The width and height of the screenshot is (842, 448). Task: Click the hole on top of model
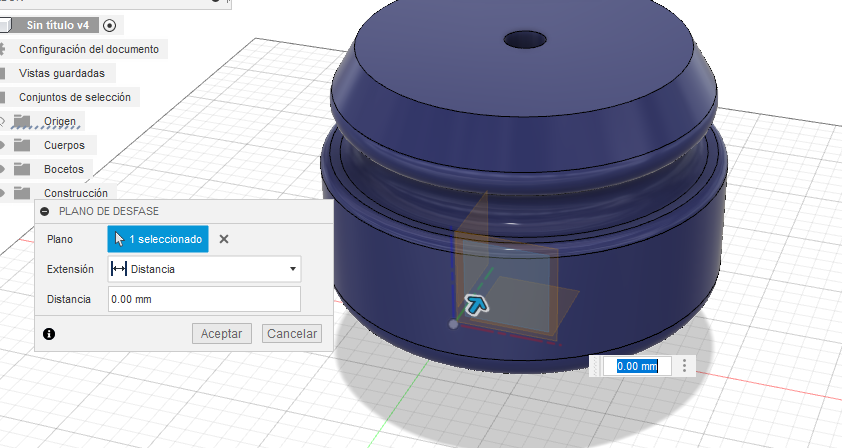click(x=525, y=40)
